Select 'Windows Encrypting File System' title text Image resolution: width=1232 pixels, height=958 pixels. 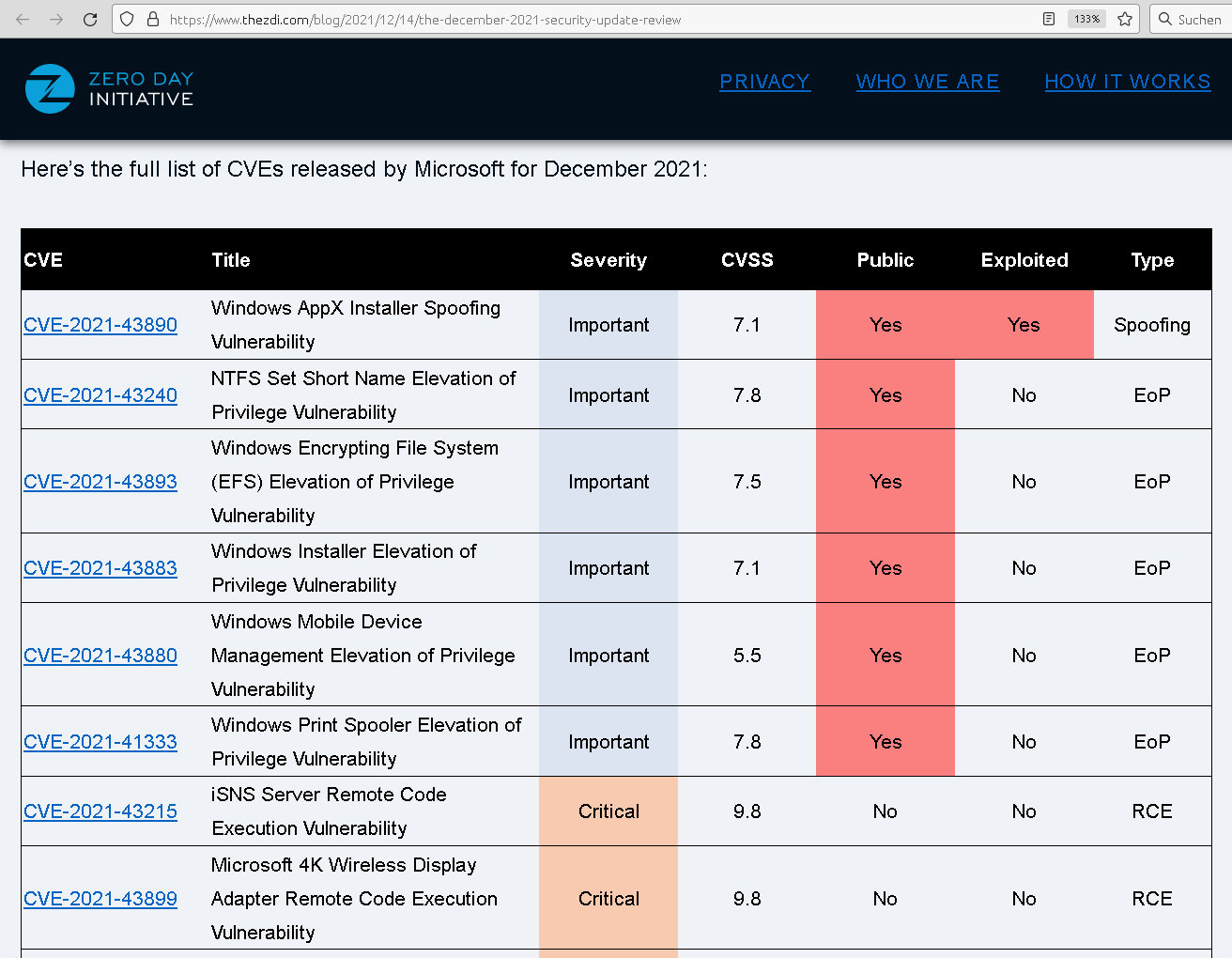tap(355, 482)
